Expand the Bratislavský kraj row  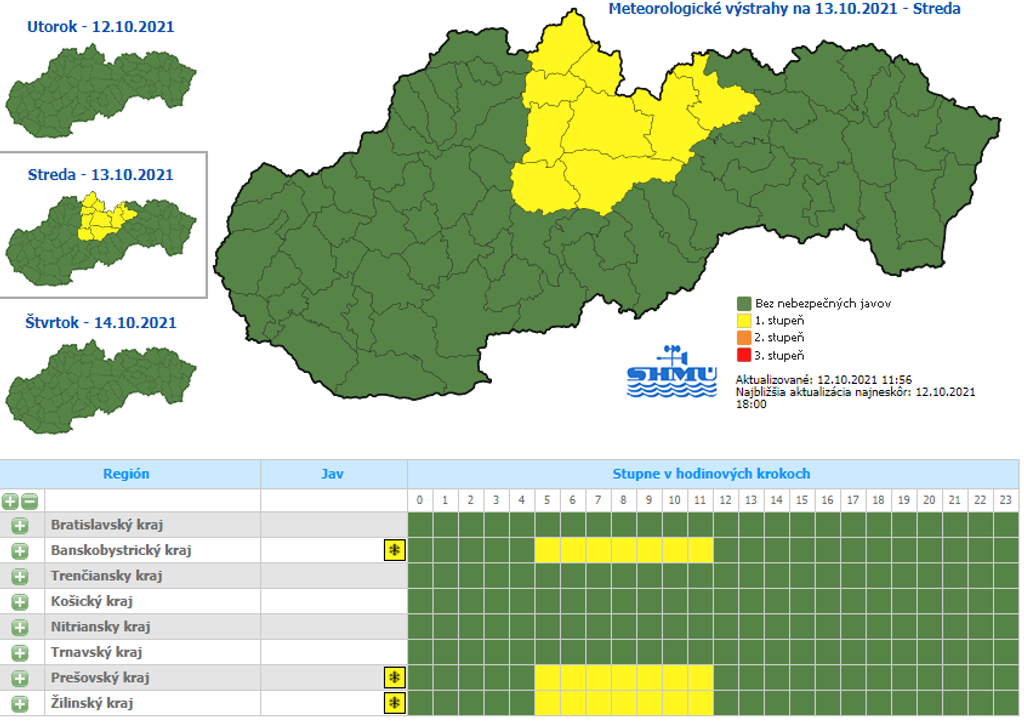point(20,525)
